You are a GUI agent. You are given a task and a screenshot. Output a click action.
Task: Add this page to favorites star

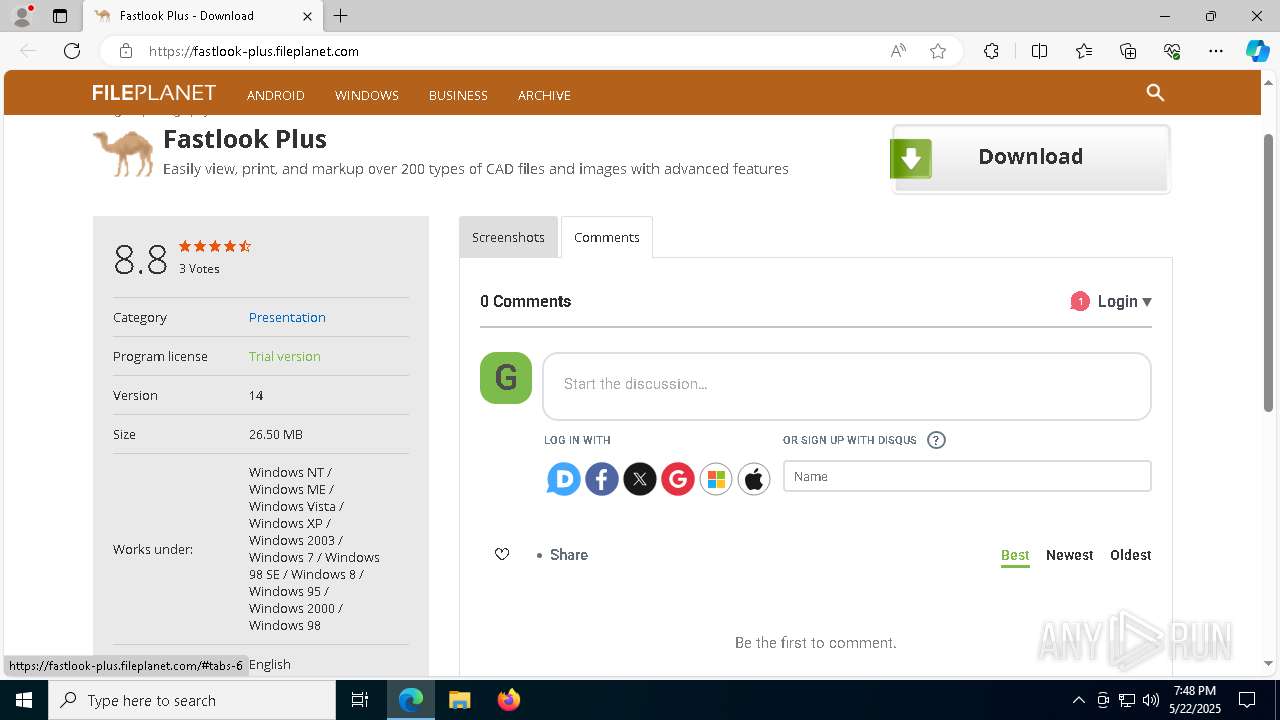point(937,51)
